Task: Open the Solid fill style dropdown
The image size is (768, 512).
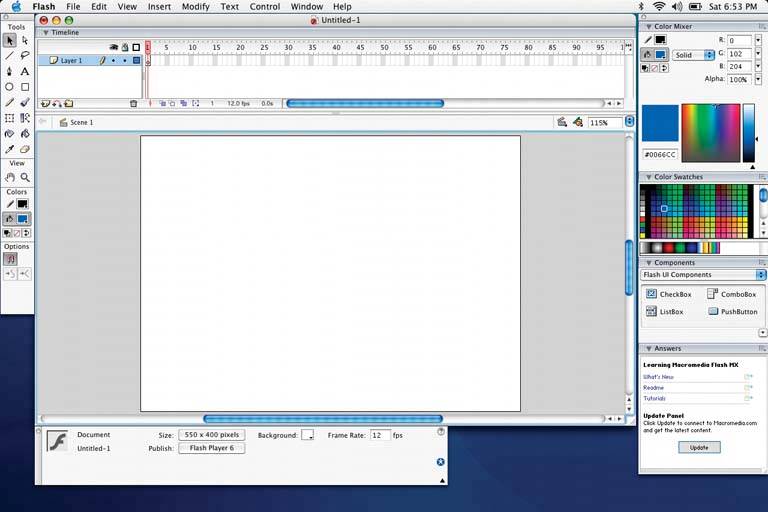Action: [694, 55]
